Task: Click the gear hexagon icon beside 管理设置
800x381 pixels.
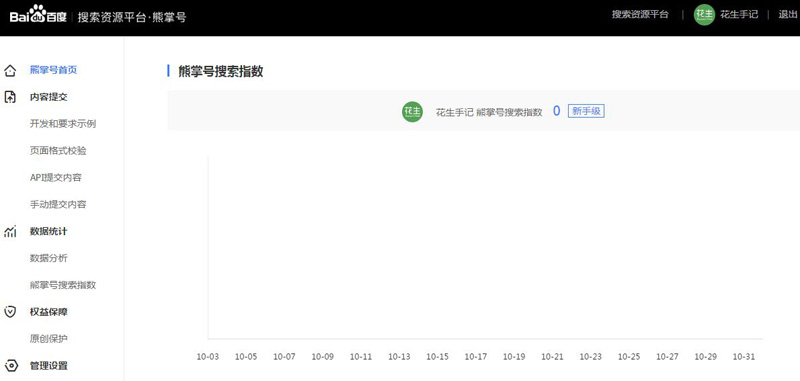Action: coord(10,366)
